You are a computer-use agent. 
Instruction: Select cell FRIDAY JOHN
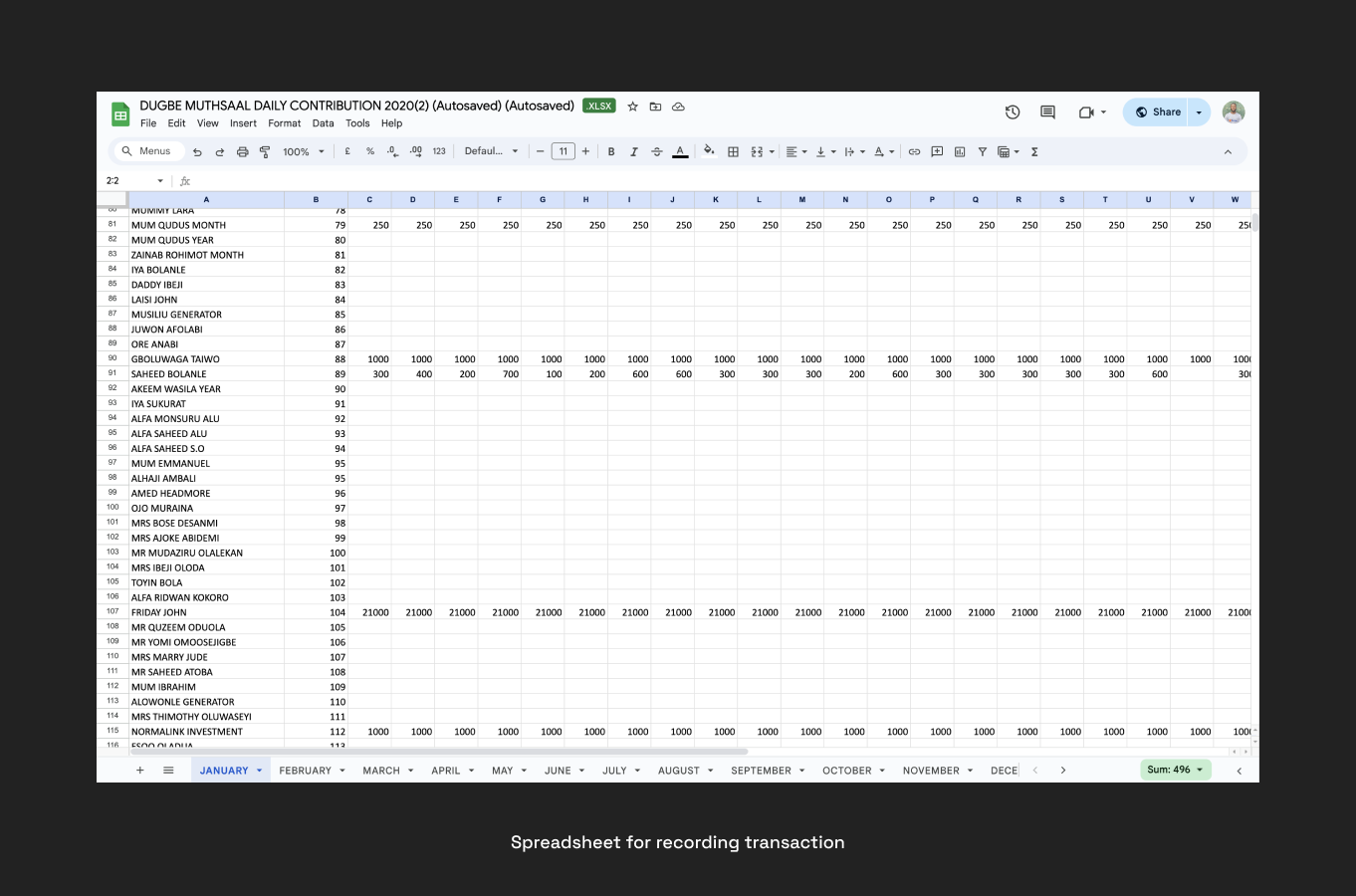(x=206, y=612)
